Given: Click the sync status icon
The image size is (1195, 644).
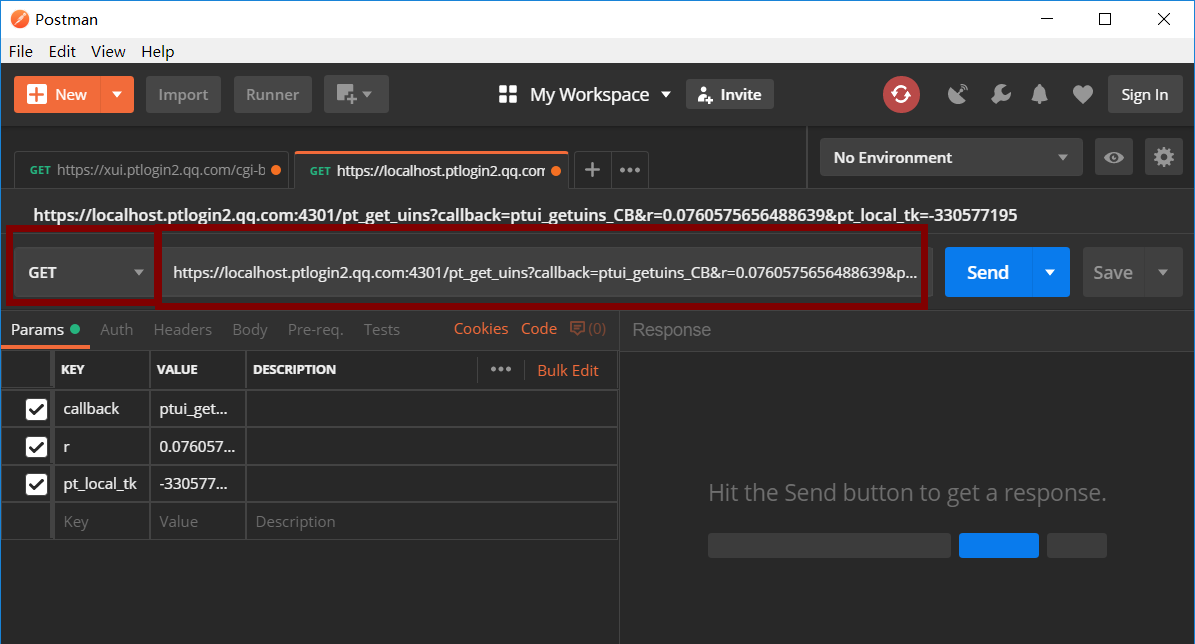Looking at the screenshot, I should tap(901, 95).
